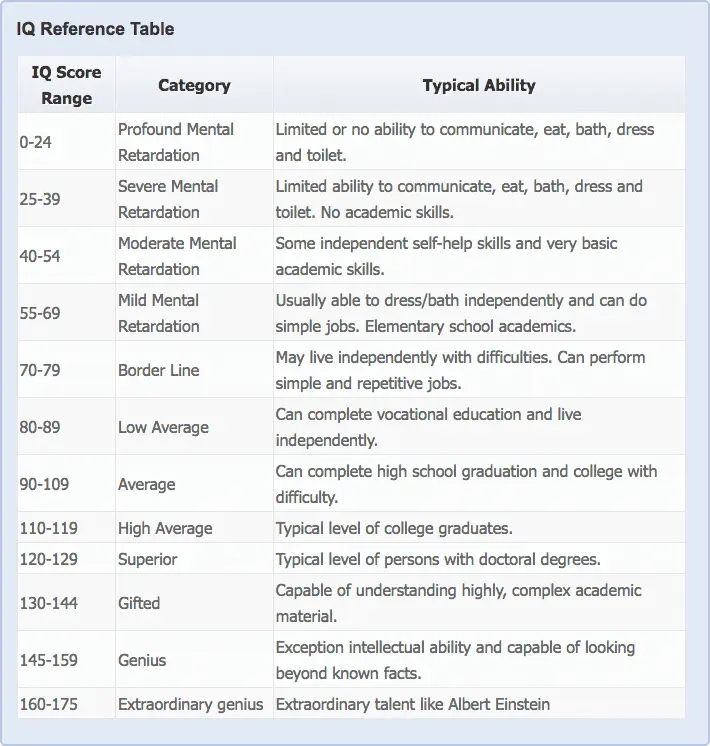Screen dimensions: 710x746
Task: Click the 'Typical Ability' column header
Action: (x=479, y=86)
